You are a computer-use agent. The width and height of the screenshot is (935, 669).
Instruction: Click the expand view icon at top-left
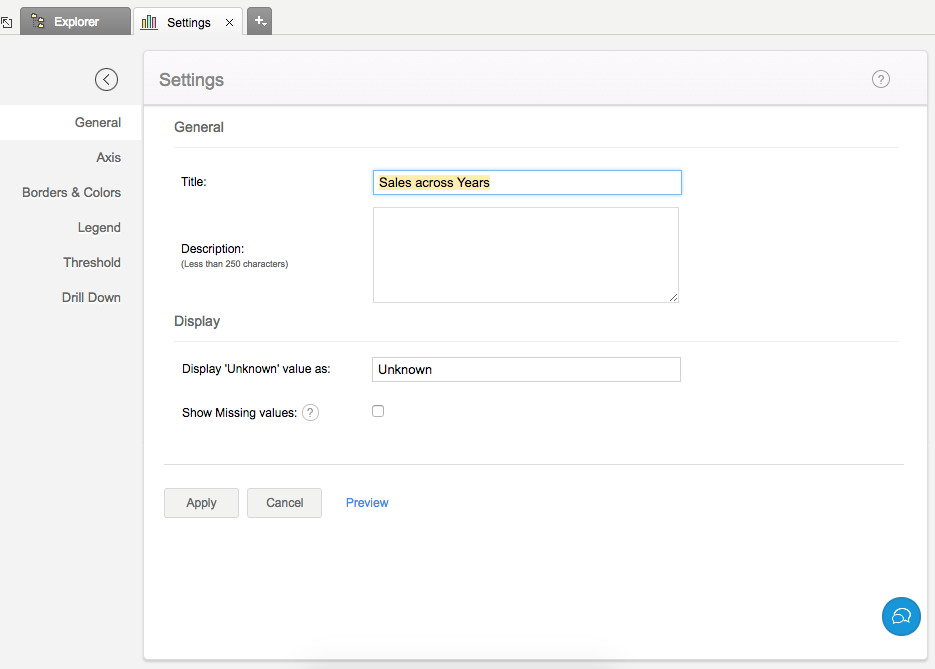tap(6, 22)
